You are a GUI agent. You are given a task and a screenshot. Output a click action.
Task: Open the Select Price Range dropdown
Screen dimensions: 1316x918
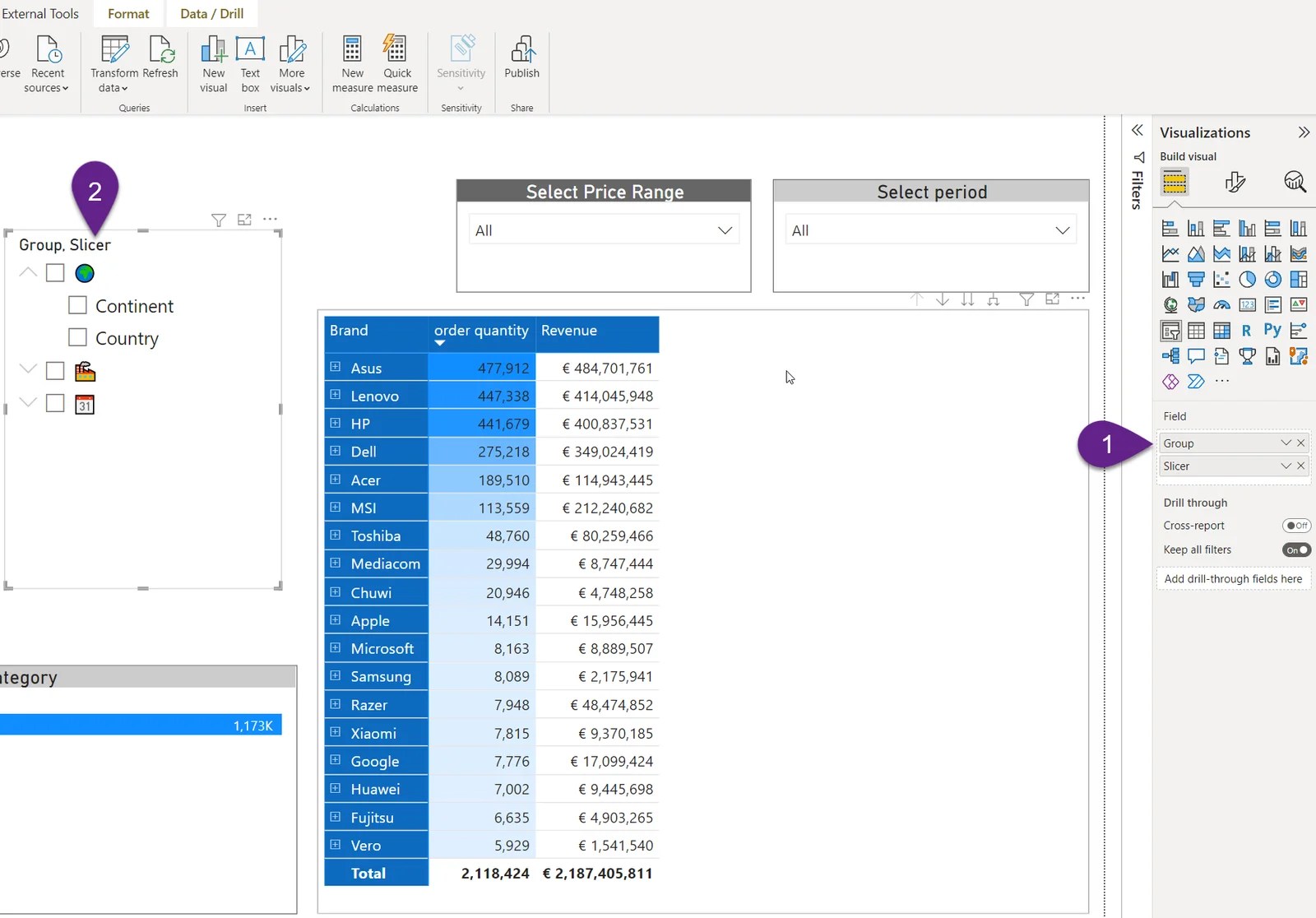pos(725,229)
